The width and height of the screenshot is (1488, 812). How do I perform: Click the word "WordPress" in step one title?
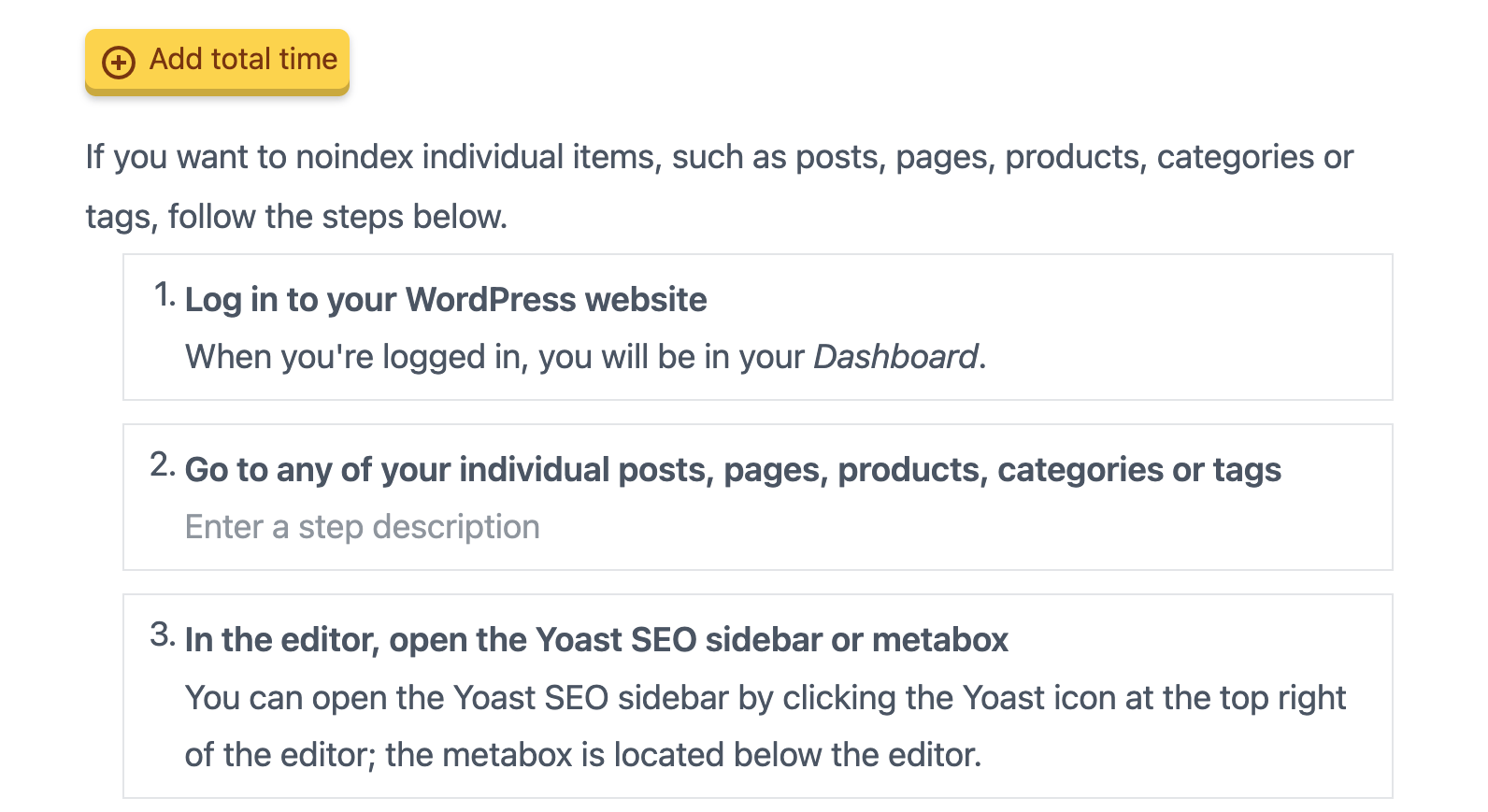491,300
